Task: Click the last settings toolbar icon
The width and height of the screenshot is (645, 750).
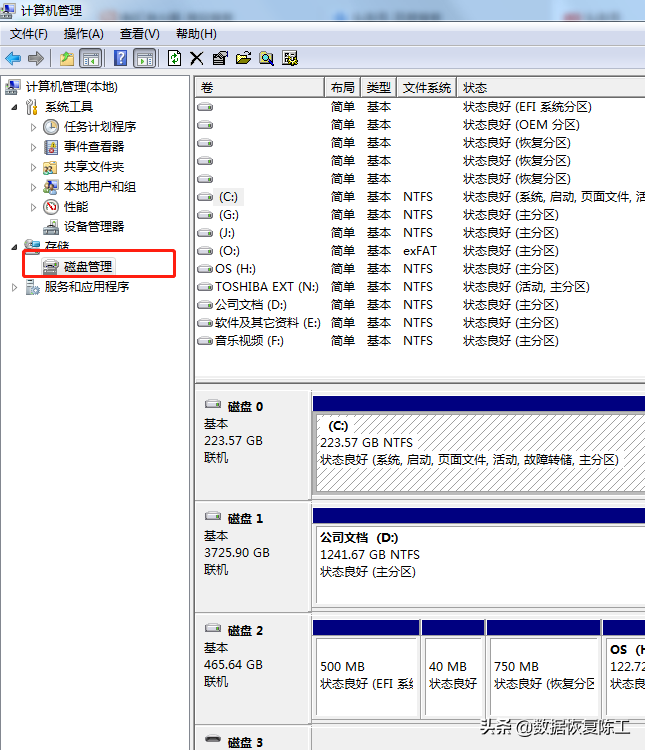Action: [x=290, y=58]
